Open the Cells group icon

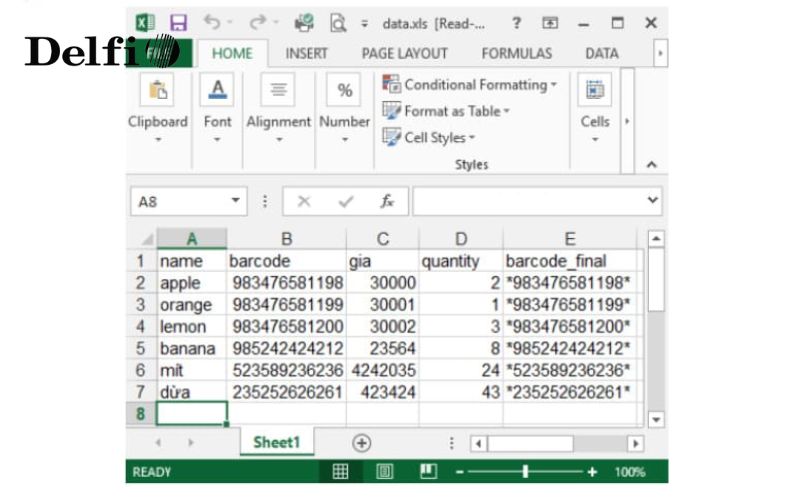595,91
